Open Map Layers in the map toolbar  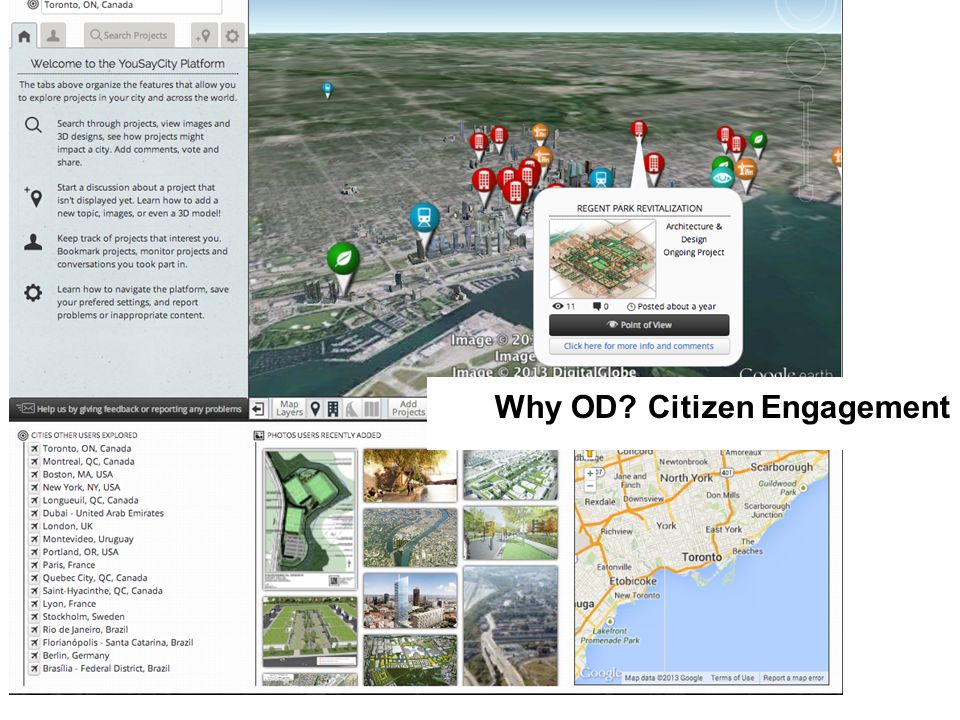[x=289, y=408]
